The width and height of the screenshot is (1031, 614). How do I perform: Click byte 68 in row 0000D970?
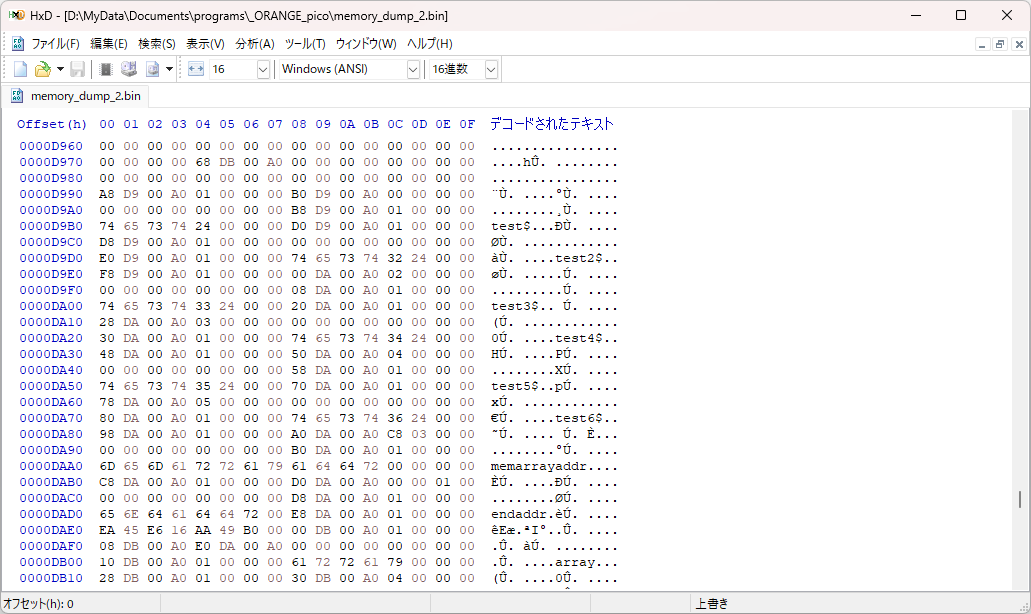point(203,162)
